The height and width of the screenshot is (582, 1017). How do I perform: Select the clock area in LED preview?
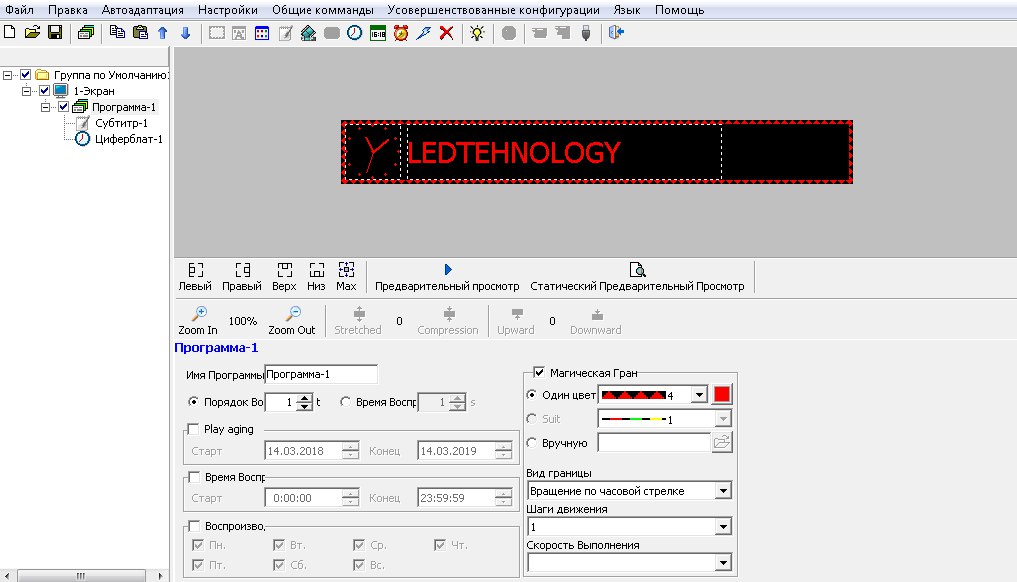374,152
